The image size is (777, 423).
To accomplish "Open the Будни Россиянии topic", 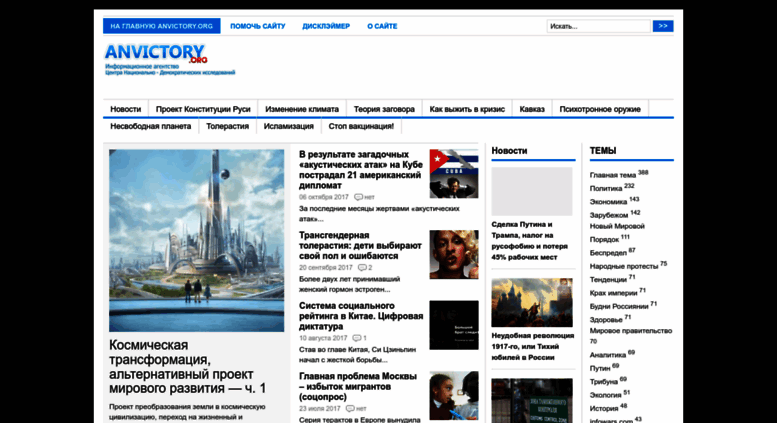I will 619,307.
